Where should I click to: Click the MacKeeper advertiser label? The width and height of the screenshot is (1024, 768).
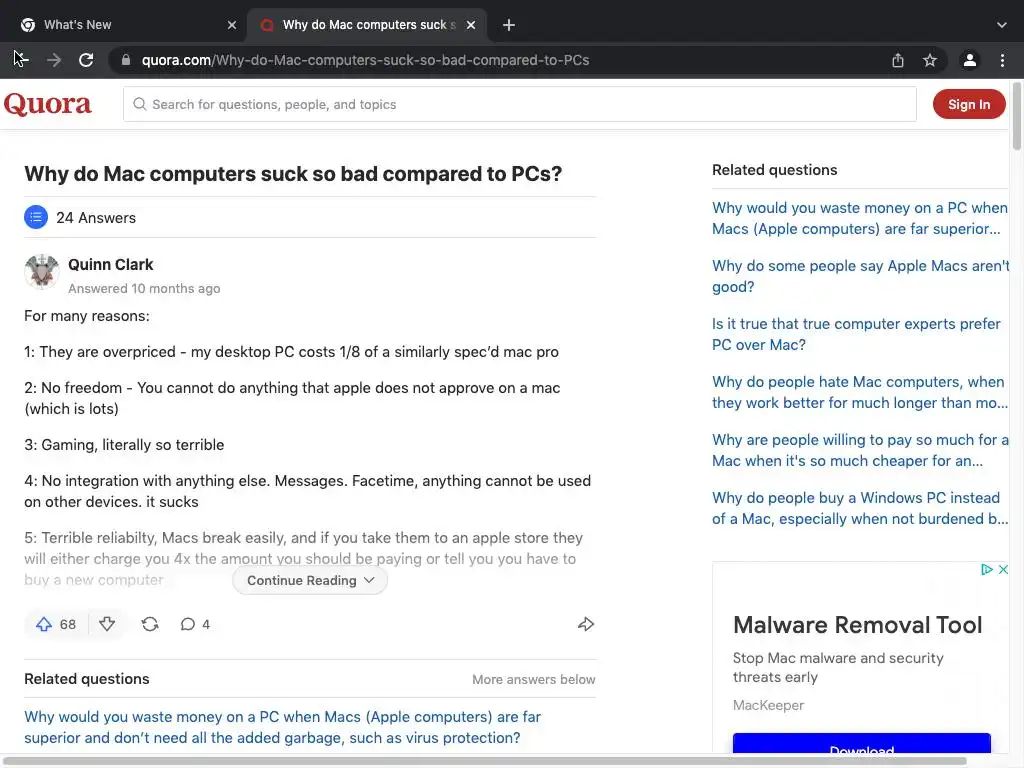coord(768,705)
